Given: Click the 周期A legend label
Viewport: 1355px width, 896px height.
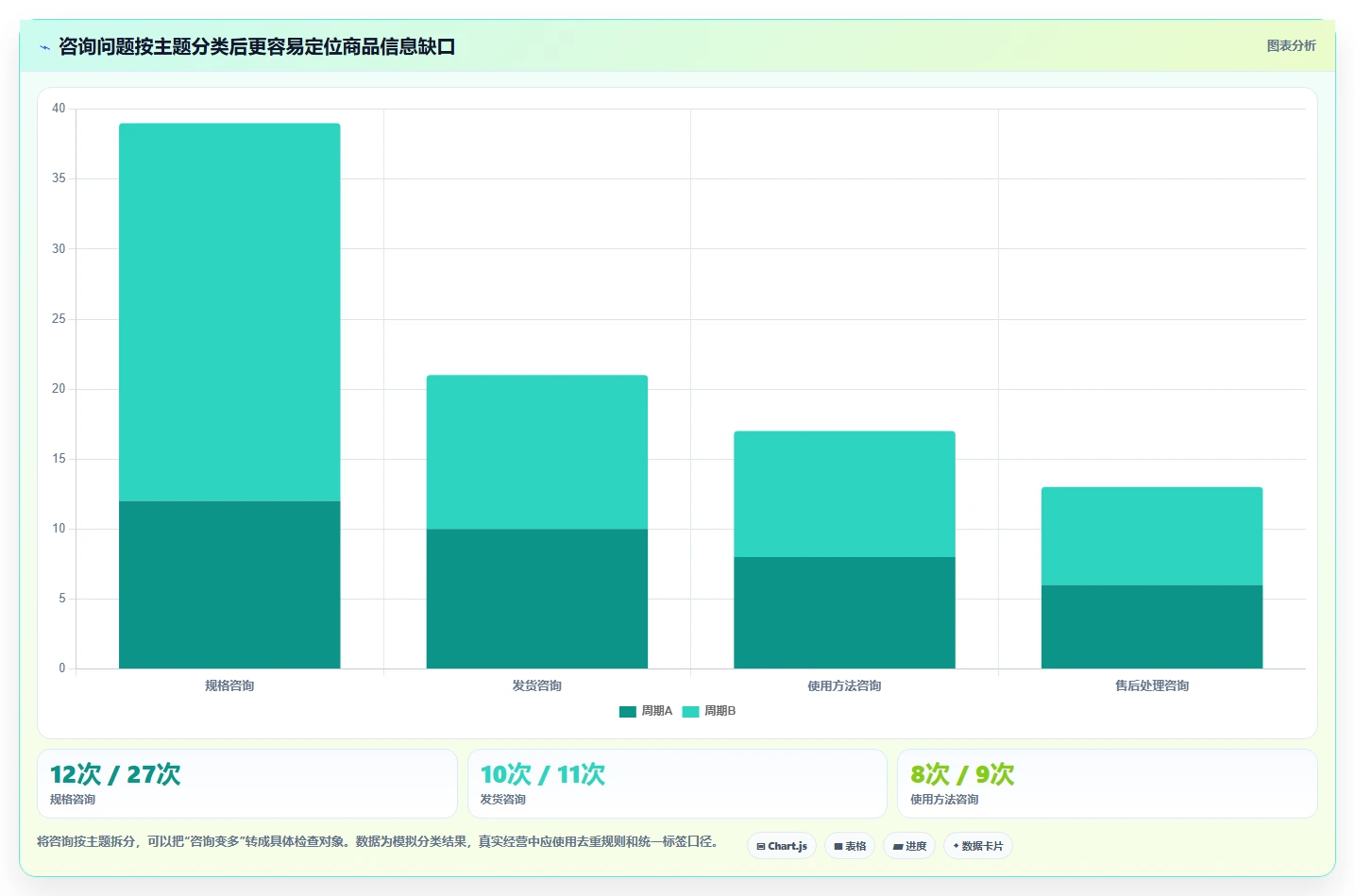Looking at the screenshot, I should tap(657, 711).
